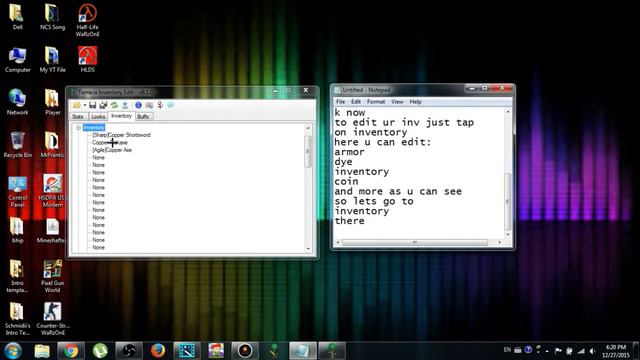Select the bhip desktop folder
640x360 pixels.
click(x=17, y=230)
